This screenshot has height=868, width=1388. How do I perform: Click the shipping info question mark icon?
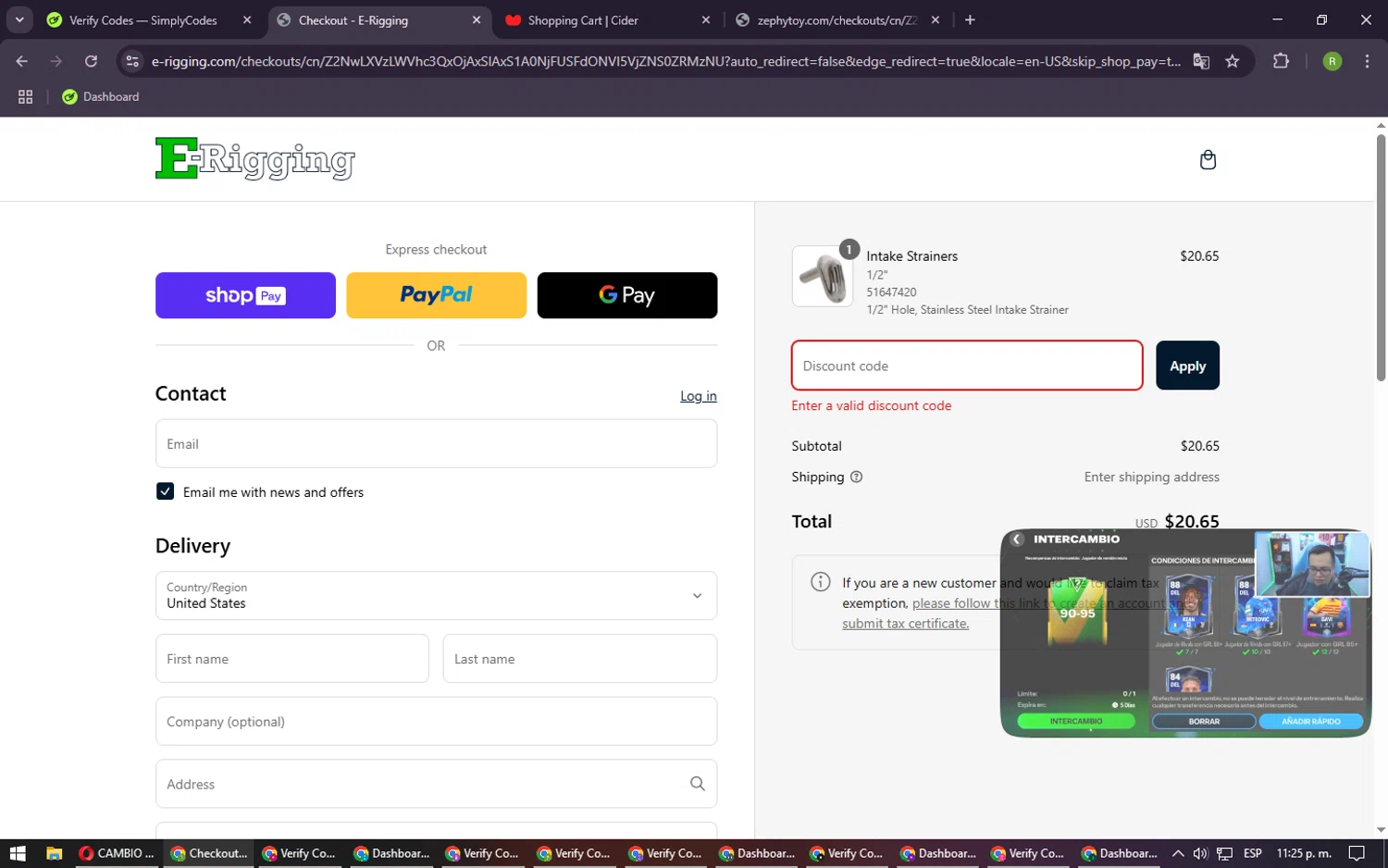[856, 477]
